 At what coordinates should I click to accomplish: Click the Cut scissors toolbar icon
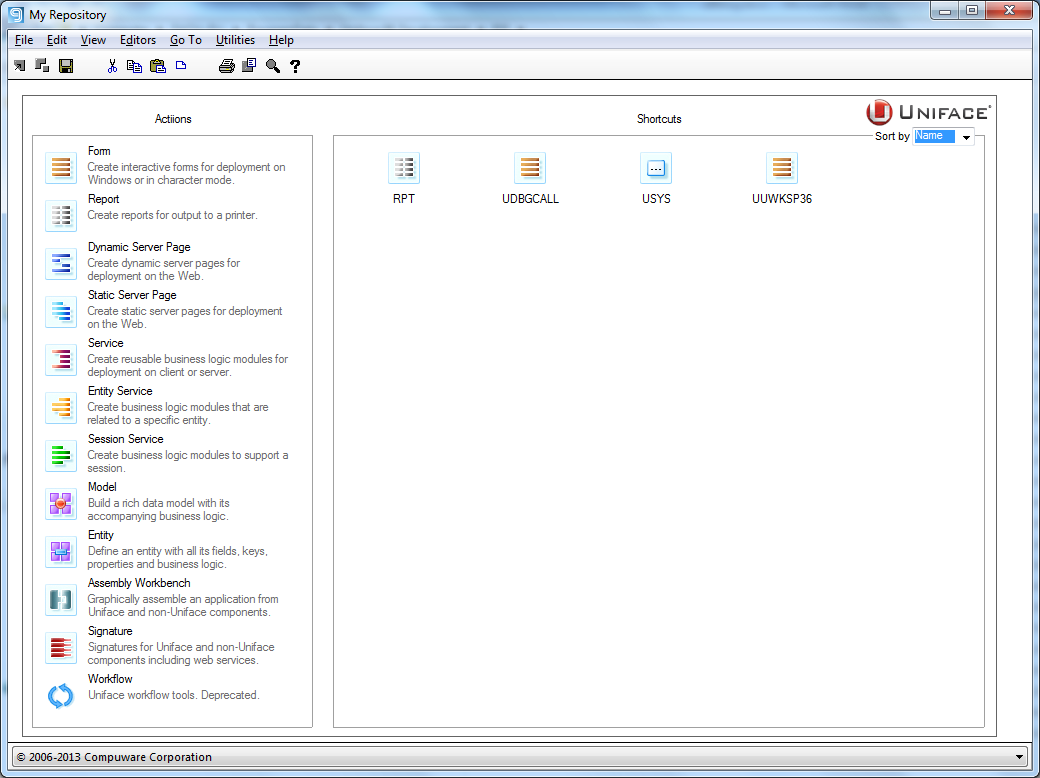pyautogui.click(x=112, y=66)
